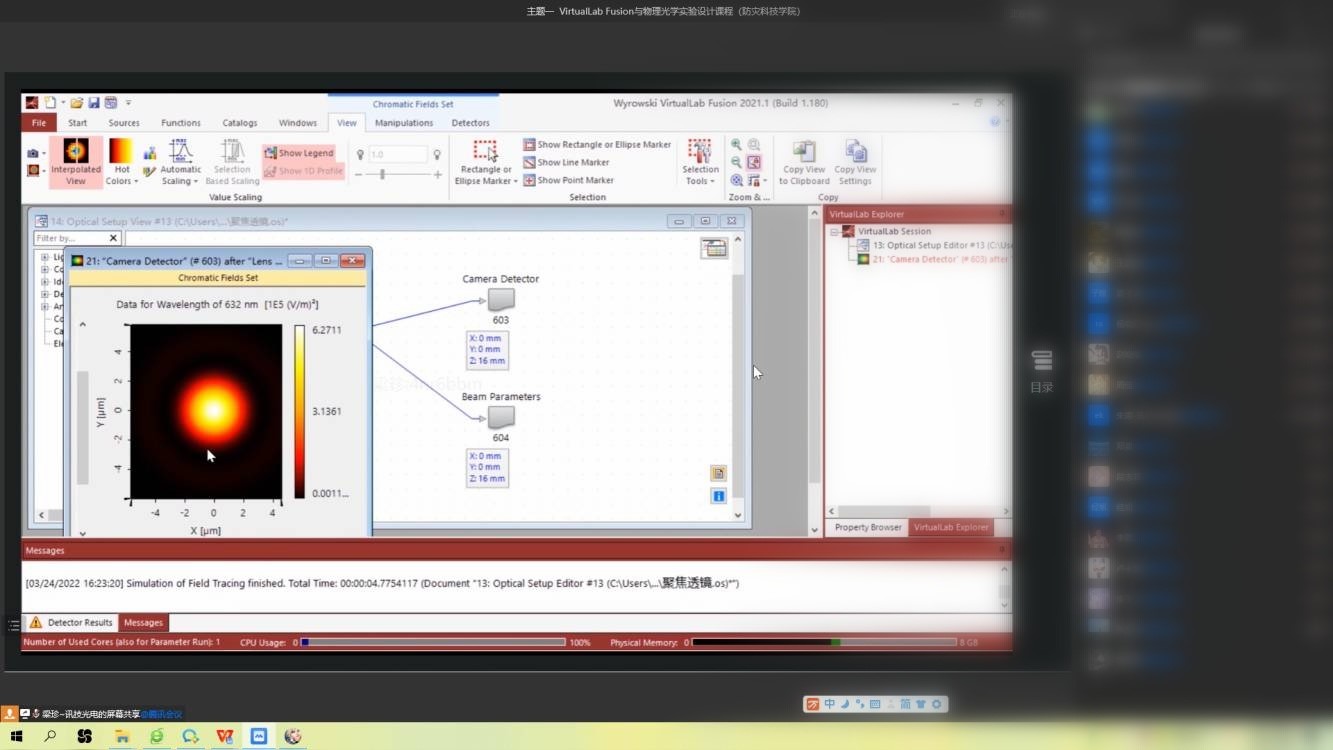1333x750 pixels.
Task: Click the Rectangle or Ellipse Marker icon
Action: [x=485, y=152]
